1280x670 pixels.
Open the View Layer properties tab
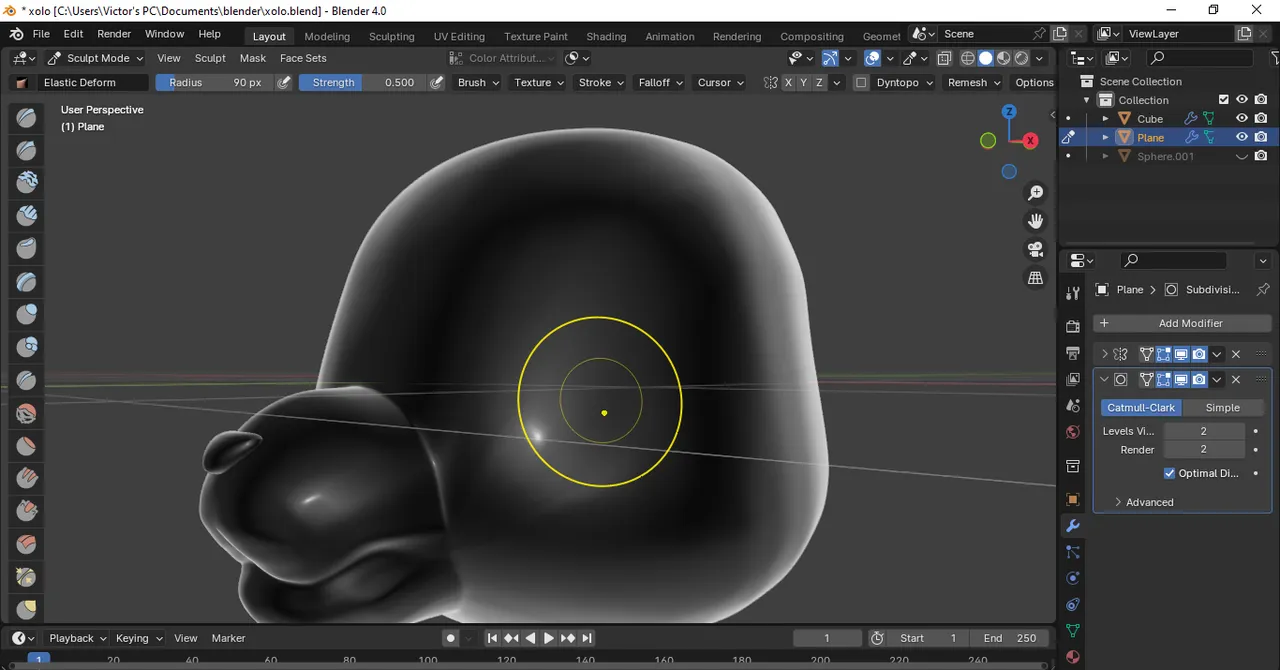click(x=1073, y=380)
